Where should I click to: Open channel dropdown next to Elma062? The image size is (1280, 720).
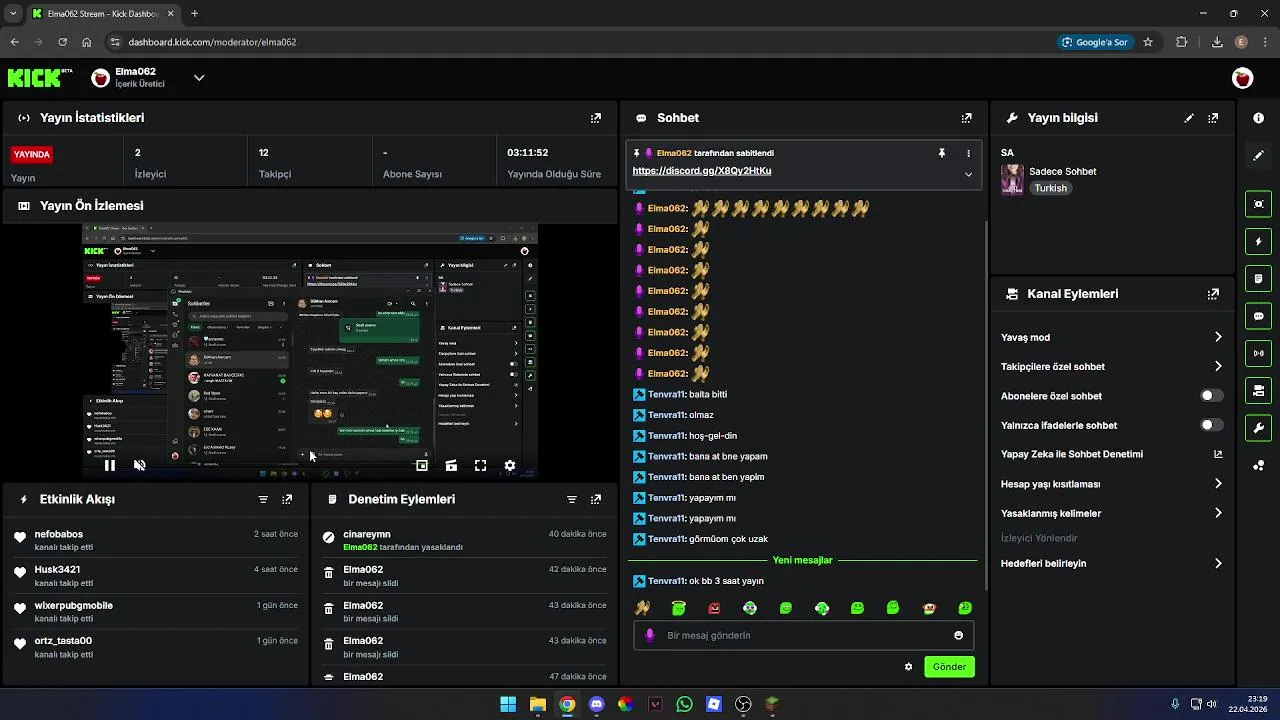pyautogui.click(x=199, y=78)
